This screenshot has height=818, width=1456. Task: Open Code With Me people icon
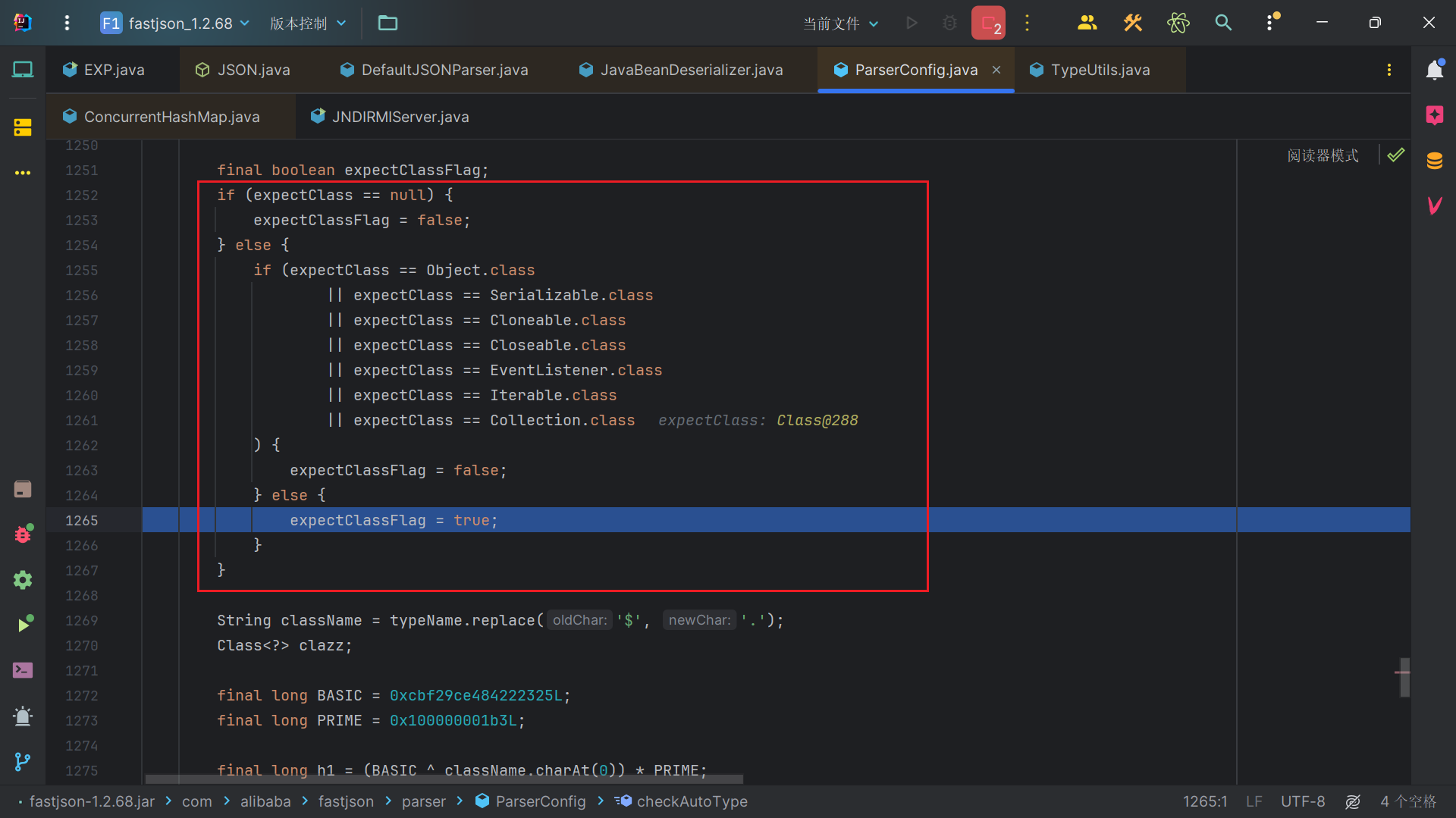click(x=1087, y=23)
